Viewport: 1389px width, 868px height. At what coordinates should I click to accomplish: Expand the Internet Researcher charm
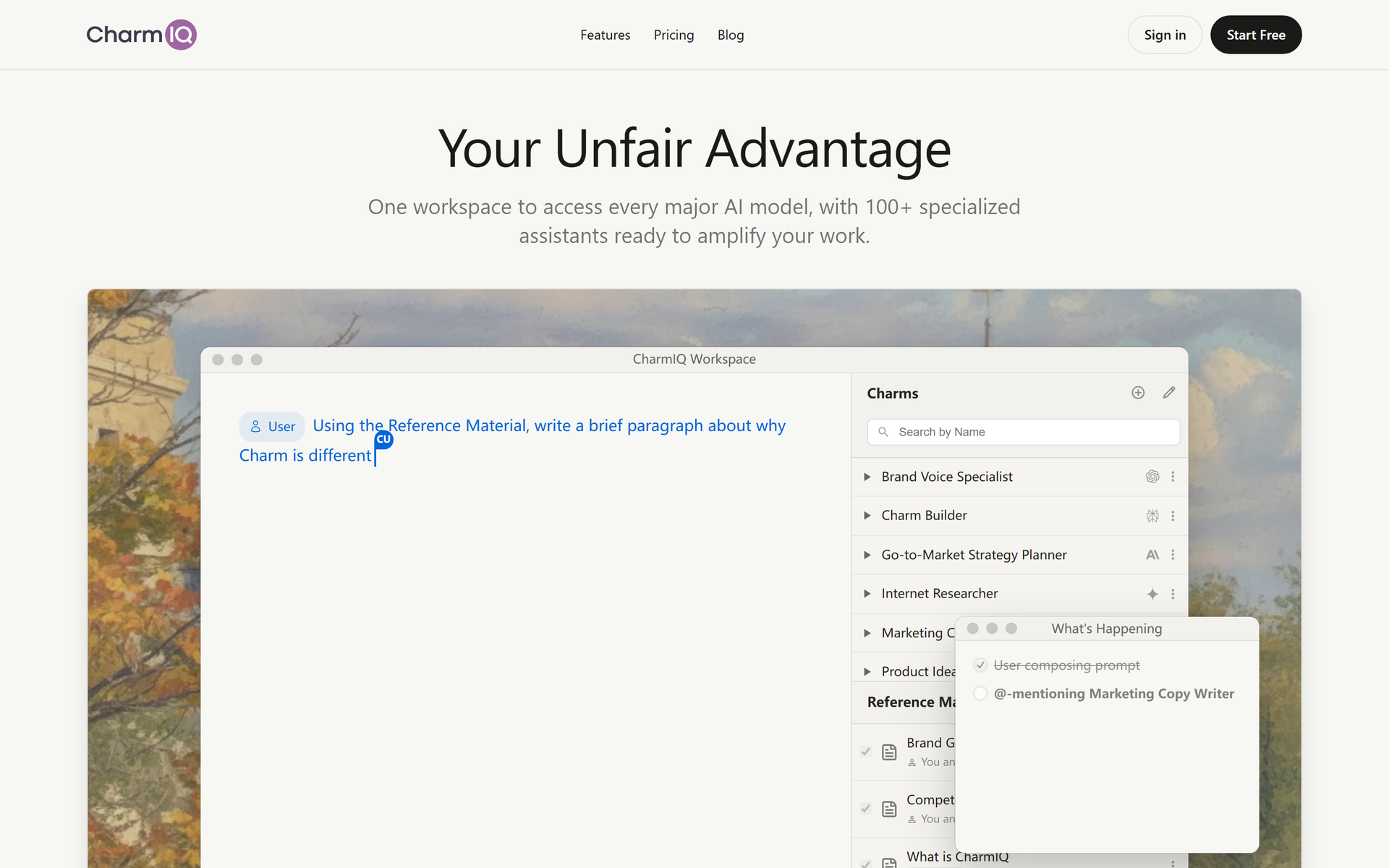[x=867, y=594]
